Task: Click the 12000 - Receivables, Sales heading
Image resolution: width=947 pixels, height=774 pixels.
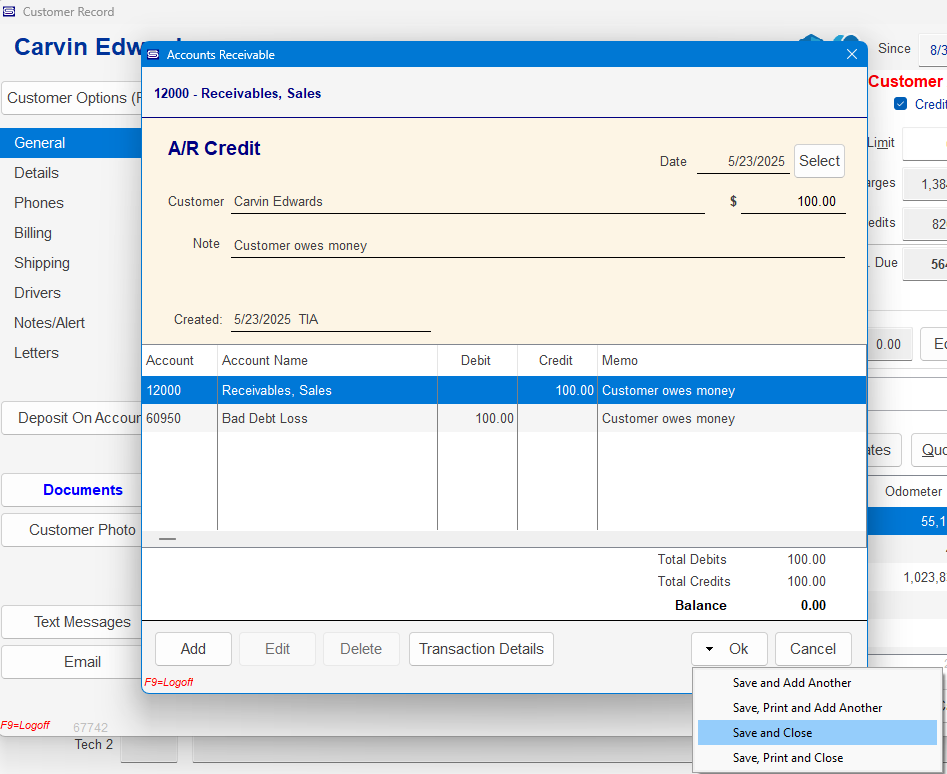Action: [237, 94]
